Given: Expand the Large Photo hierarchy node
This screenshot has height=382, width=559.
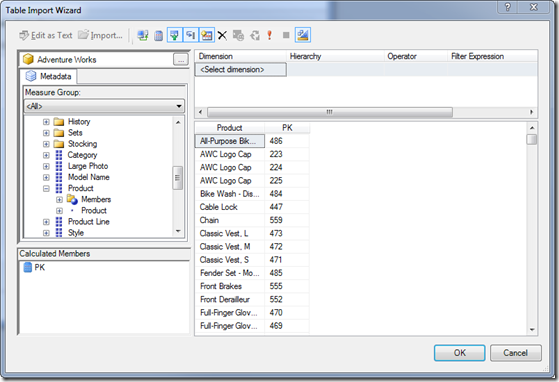Looking at the screenshot, I should [46, 166].
